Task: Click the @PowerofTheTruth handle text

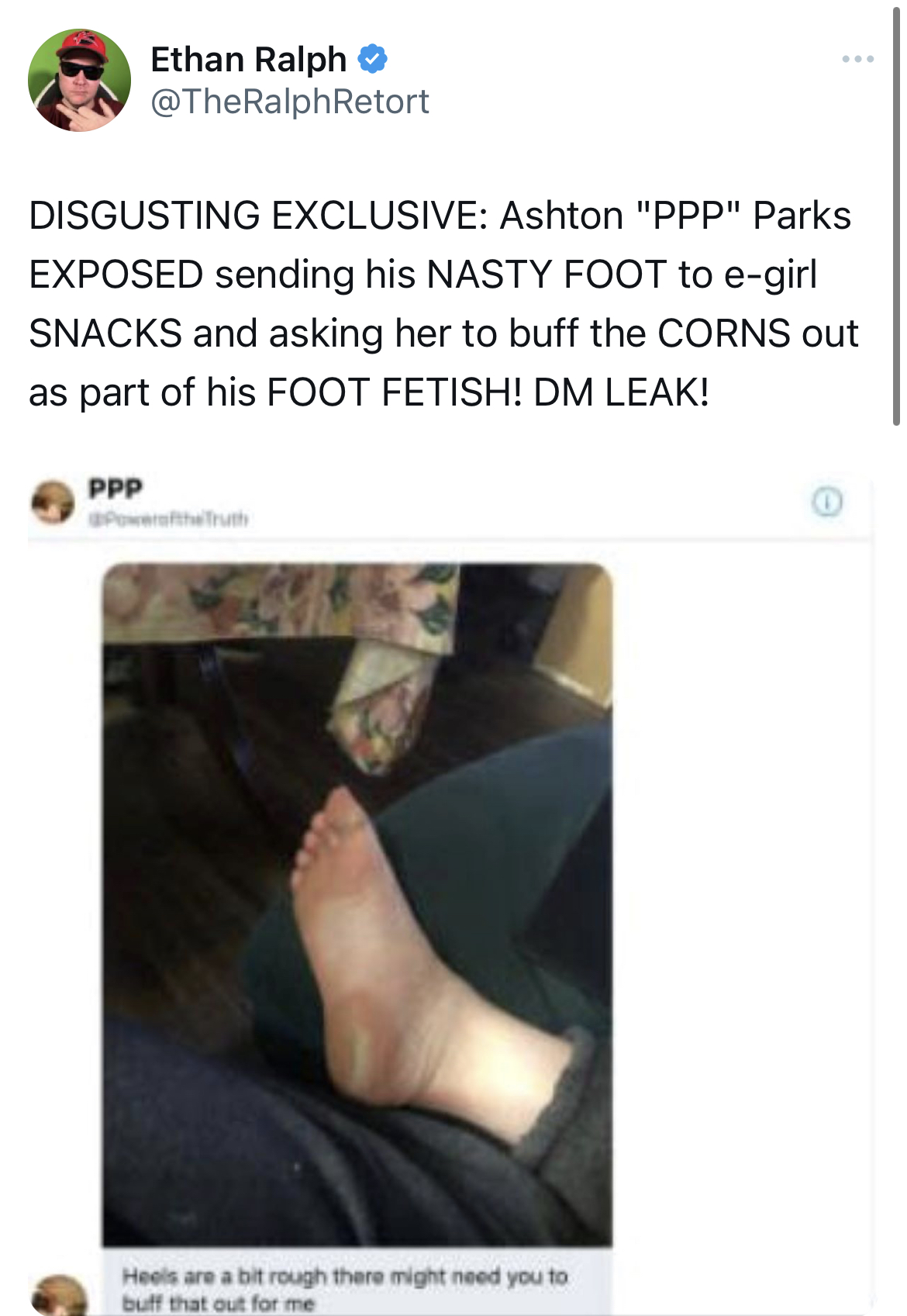Action: click(168, 517)
